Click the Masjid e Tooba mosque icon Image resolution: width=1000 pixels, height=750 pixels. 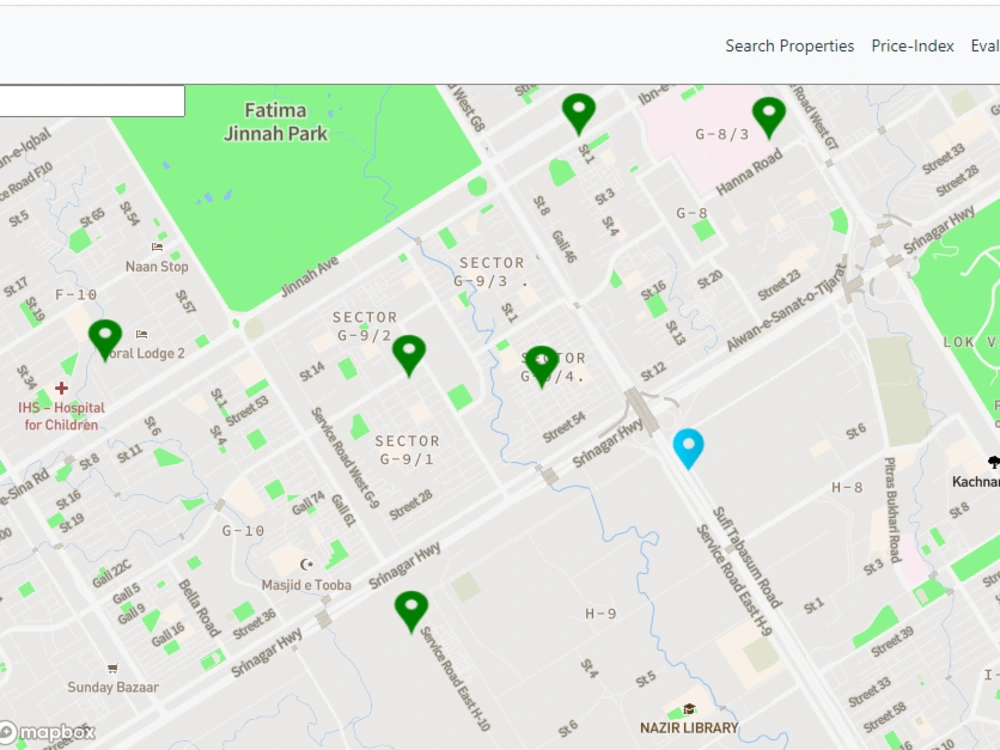pos(307,564)
